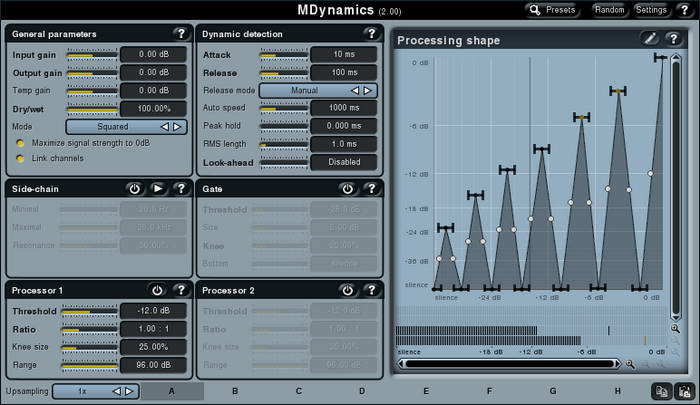
Task: Open the Mode dropdown showing Squared
Action: [126, 127]
